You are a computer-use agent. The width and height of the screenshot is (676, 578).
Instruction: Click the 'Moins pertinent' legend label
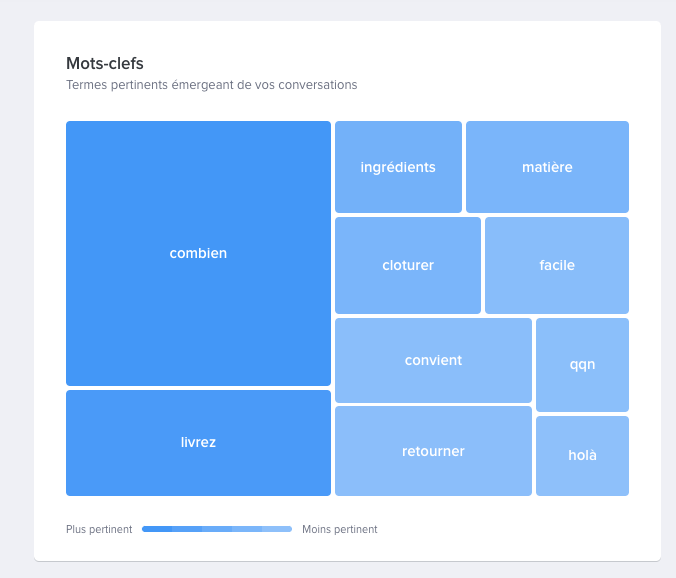click(340, 529)
